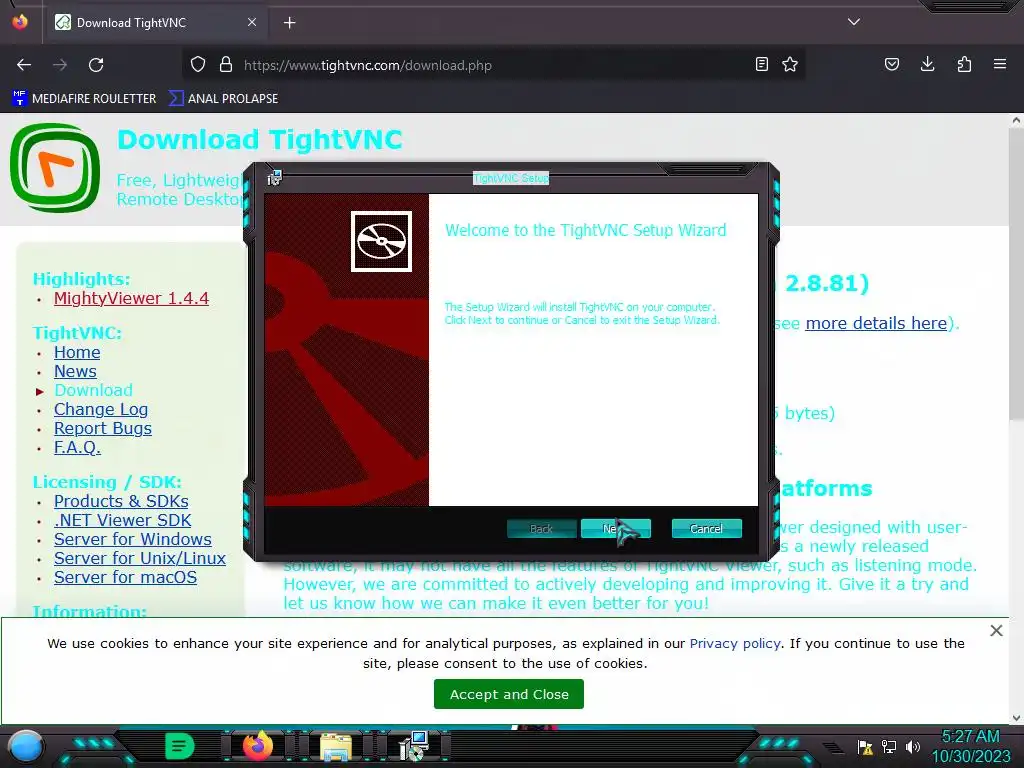
Task: Open the clock showing 5:27 AM
Action: tap(971, 746)
